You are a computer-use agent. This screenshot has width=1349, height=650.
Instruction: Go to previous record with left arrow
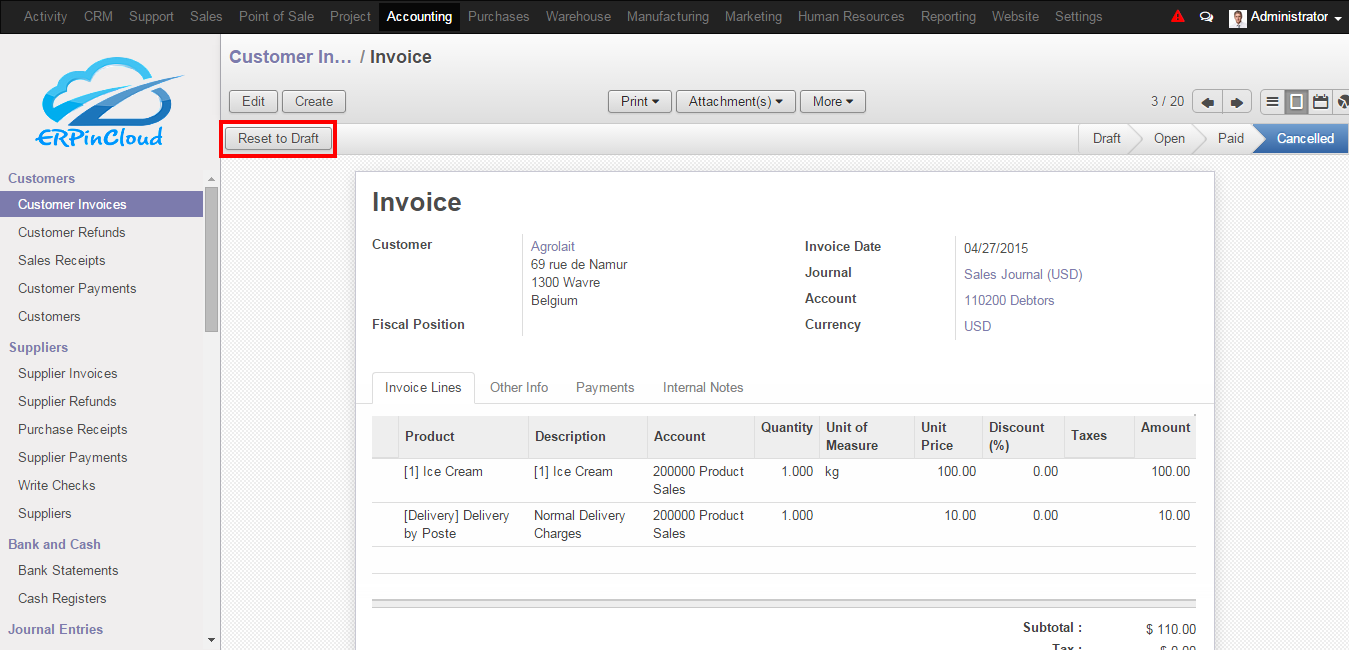1208,102
